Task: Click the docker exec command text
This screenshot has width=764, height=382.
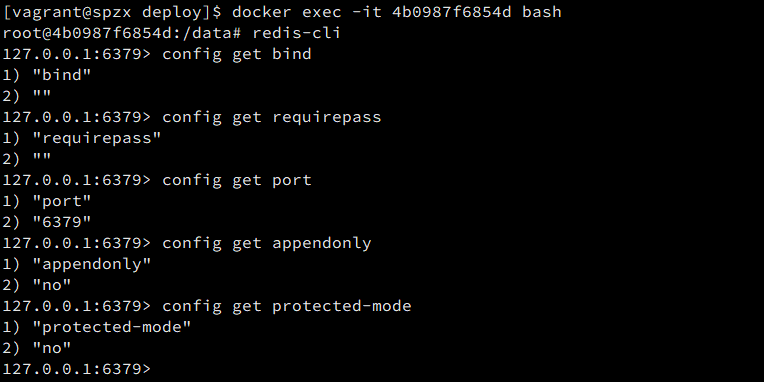Action: click(397, 12)
